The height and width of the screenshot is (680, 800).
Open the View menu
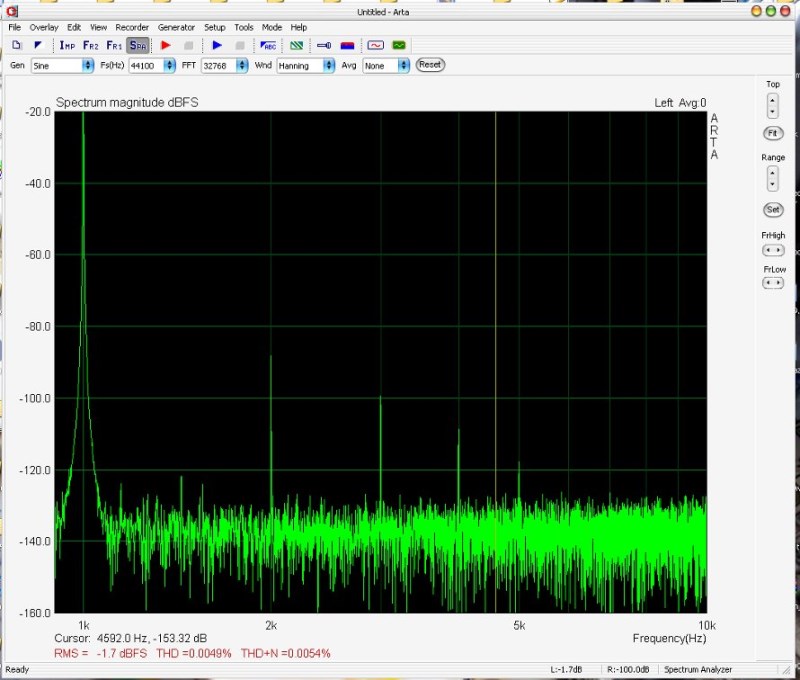[98, 28]
